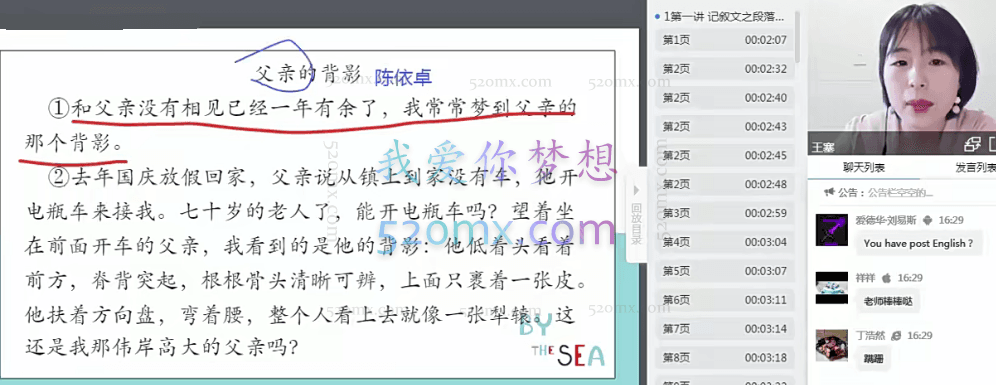Switch to the 聊天列表 tab
996x385 pixels.
click(x=863, y=168)
